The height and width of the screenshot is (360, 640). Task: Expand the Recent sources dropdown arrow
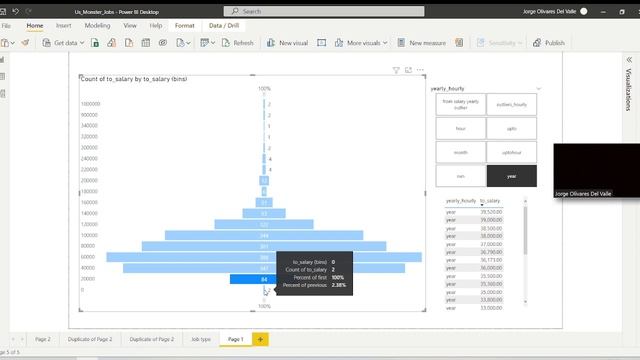coord(188,43)
